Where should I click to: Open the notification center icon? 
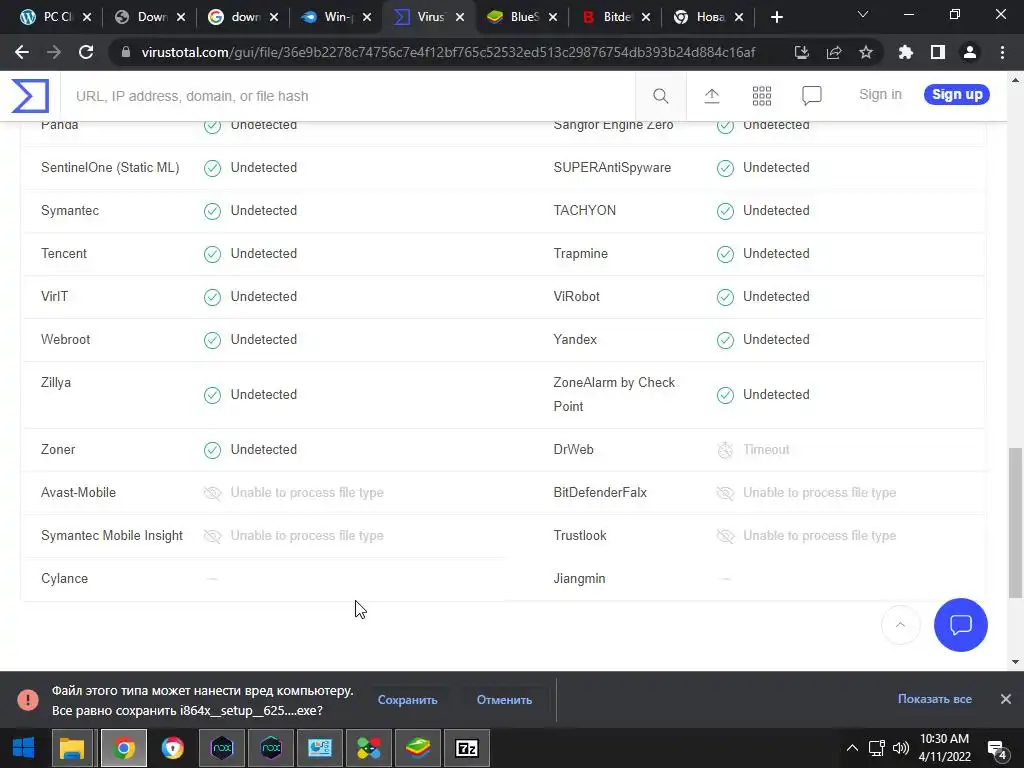(x=997, y=749)
